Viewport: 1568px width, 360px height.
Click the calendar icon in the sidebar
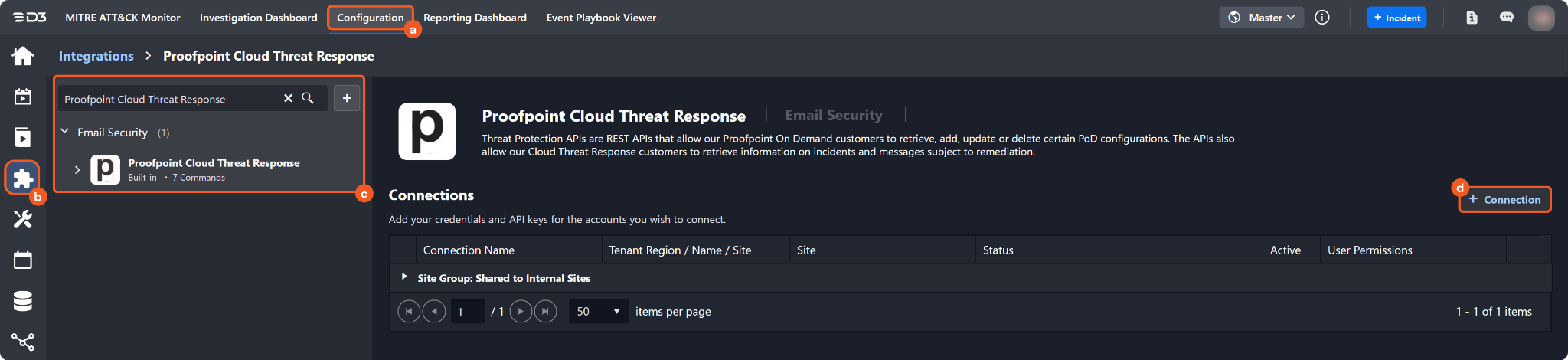[x=23, y=260]
